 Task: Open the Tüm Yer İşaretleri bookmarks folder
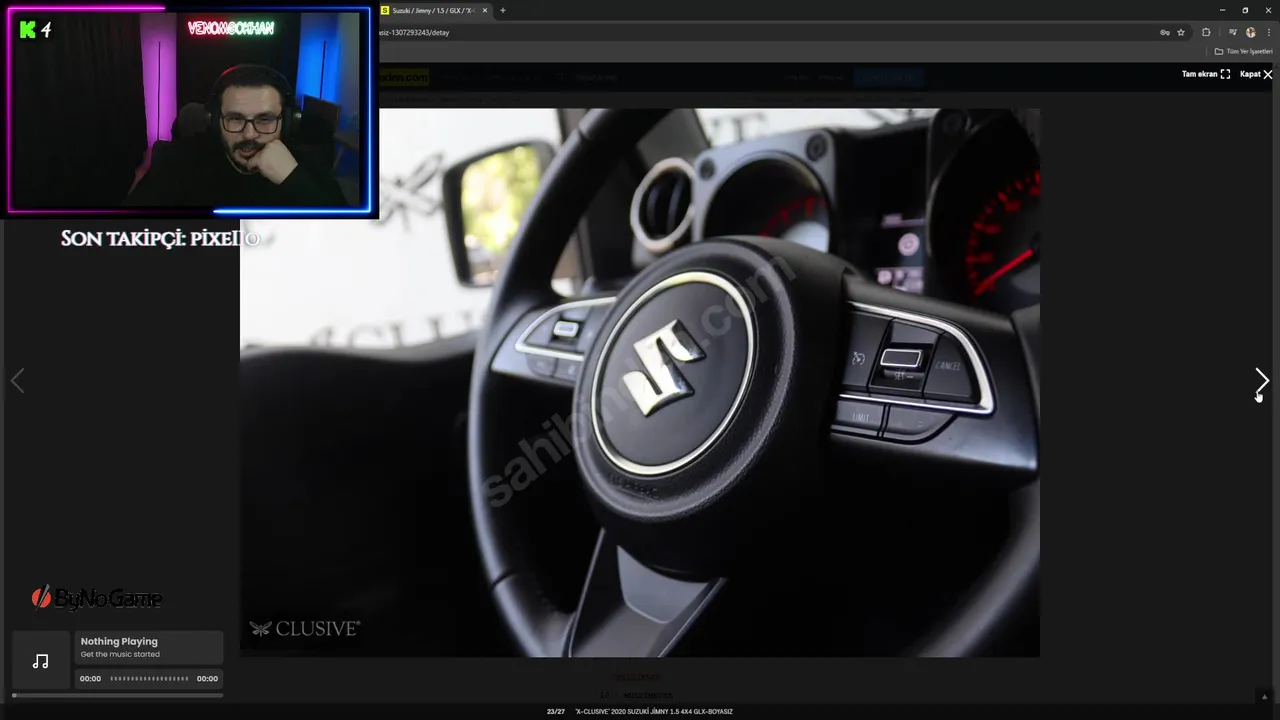[x=1243, y=51]
